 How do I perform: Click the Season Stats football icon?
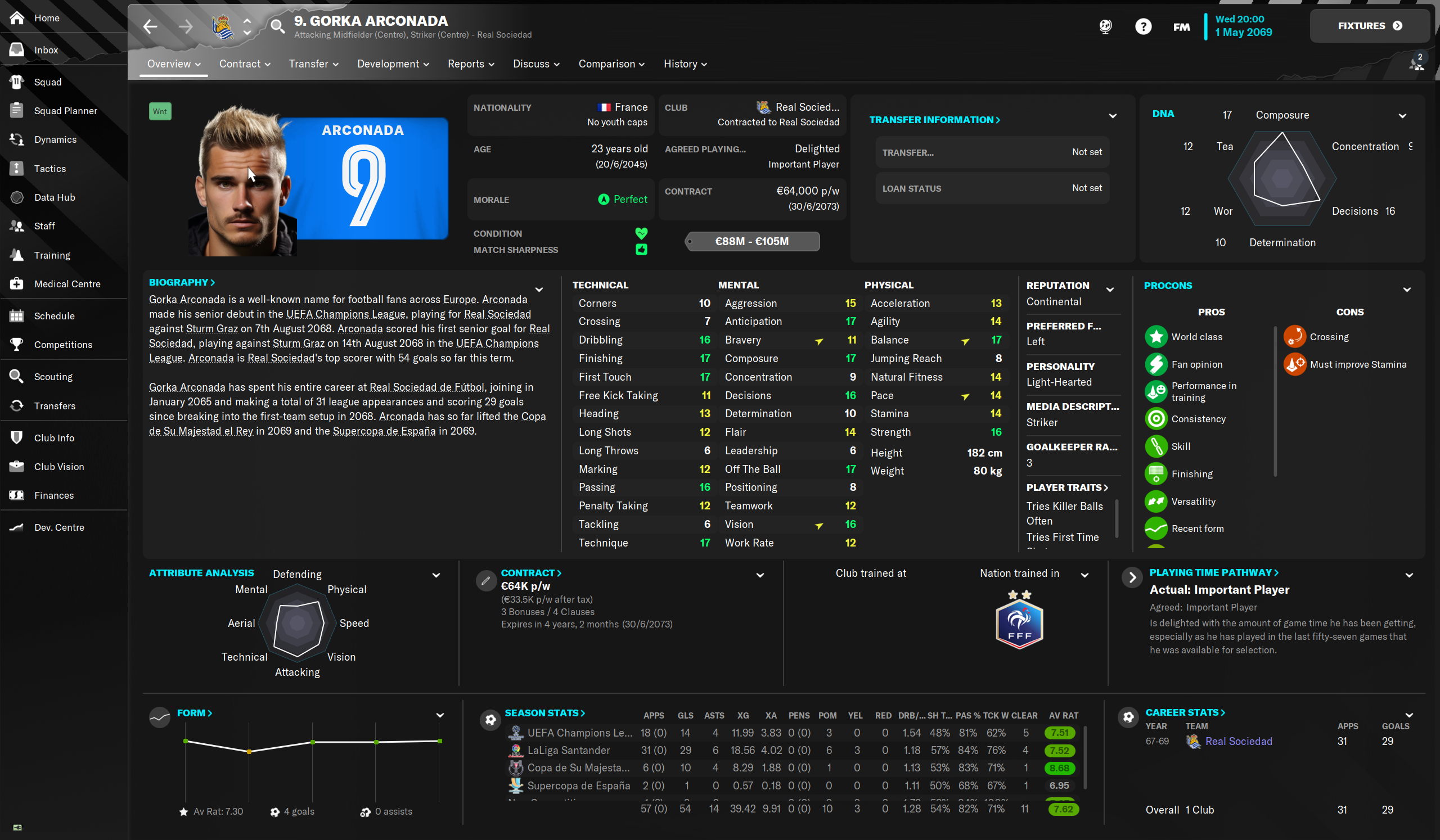coord(490,720)
